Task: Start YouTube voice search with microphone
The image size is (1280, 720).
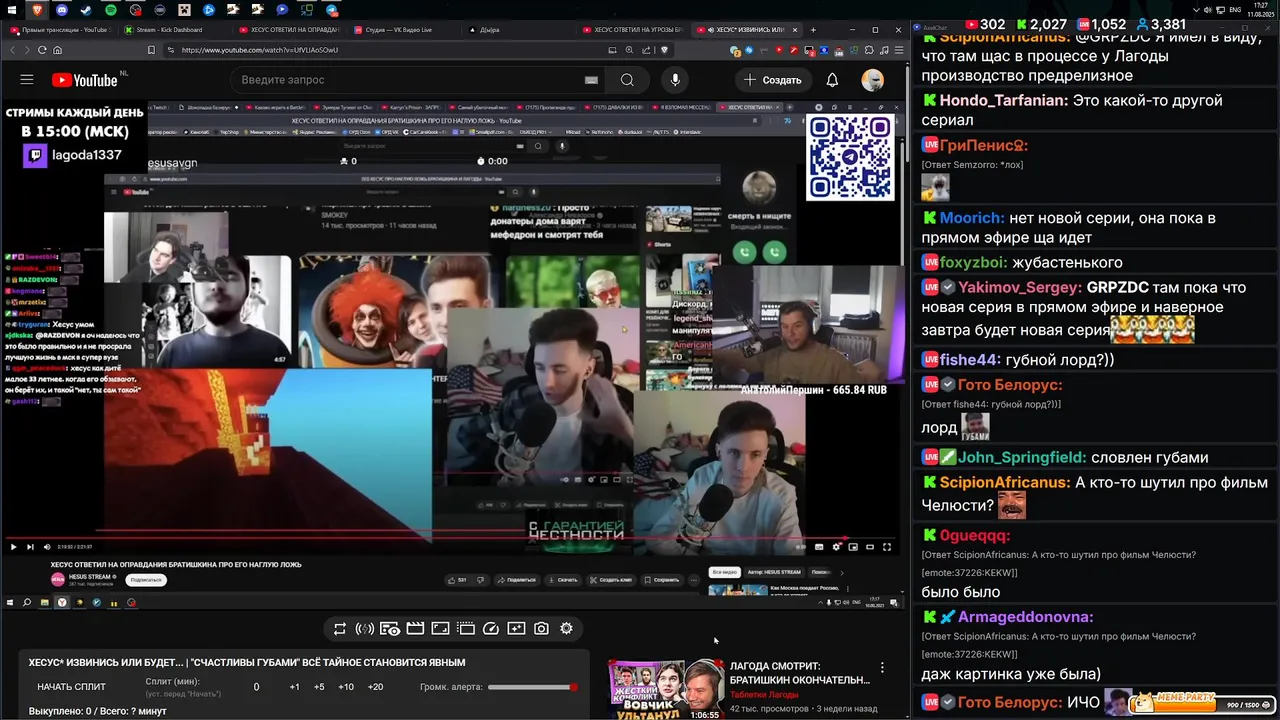Action: (x=675, y=80)
